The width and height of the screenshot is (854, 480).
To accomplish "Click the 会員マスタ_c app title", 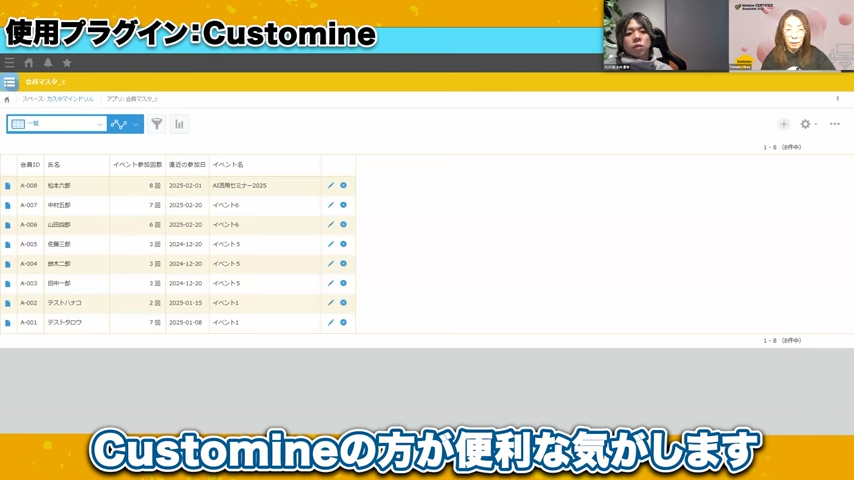I will pos(46,82).
